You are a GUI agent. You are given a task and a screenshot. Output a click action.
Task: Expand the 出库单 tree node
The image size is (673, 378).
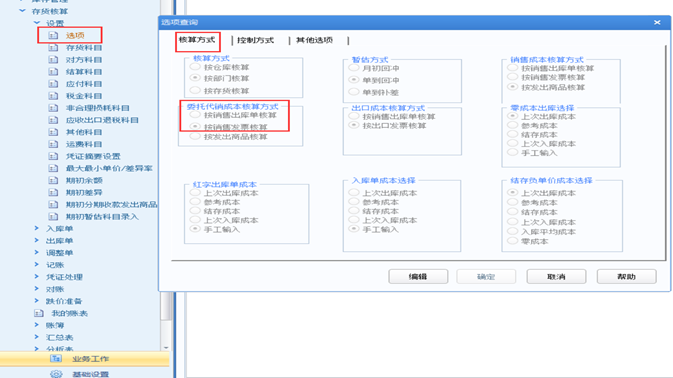(x=37, y=241)
